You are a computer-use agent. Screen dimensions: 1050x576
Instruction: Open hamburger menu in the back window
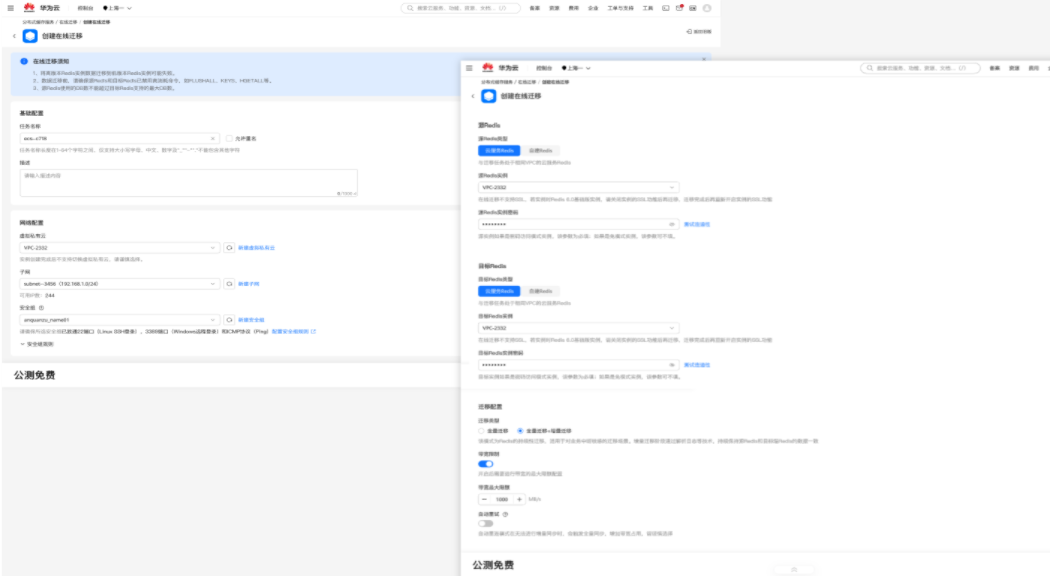click(10, 8)
